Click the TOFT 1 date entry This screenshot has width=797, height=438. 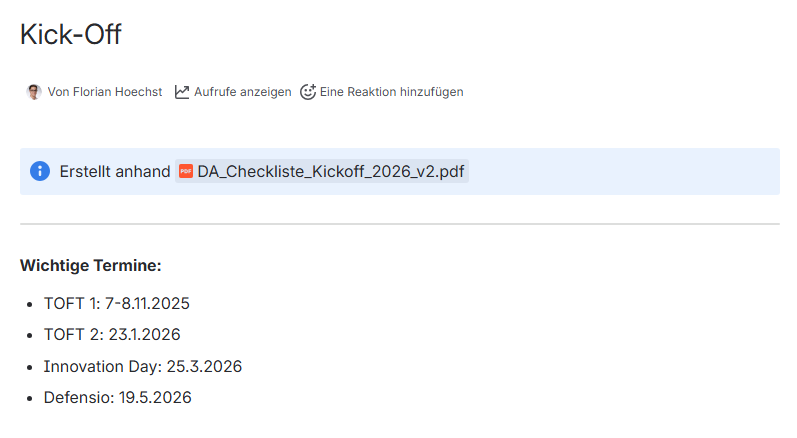(116, 303)
